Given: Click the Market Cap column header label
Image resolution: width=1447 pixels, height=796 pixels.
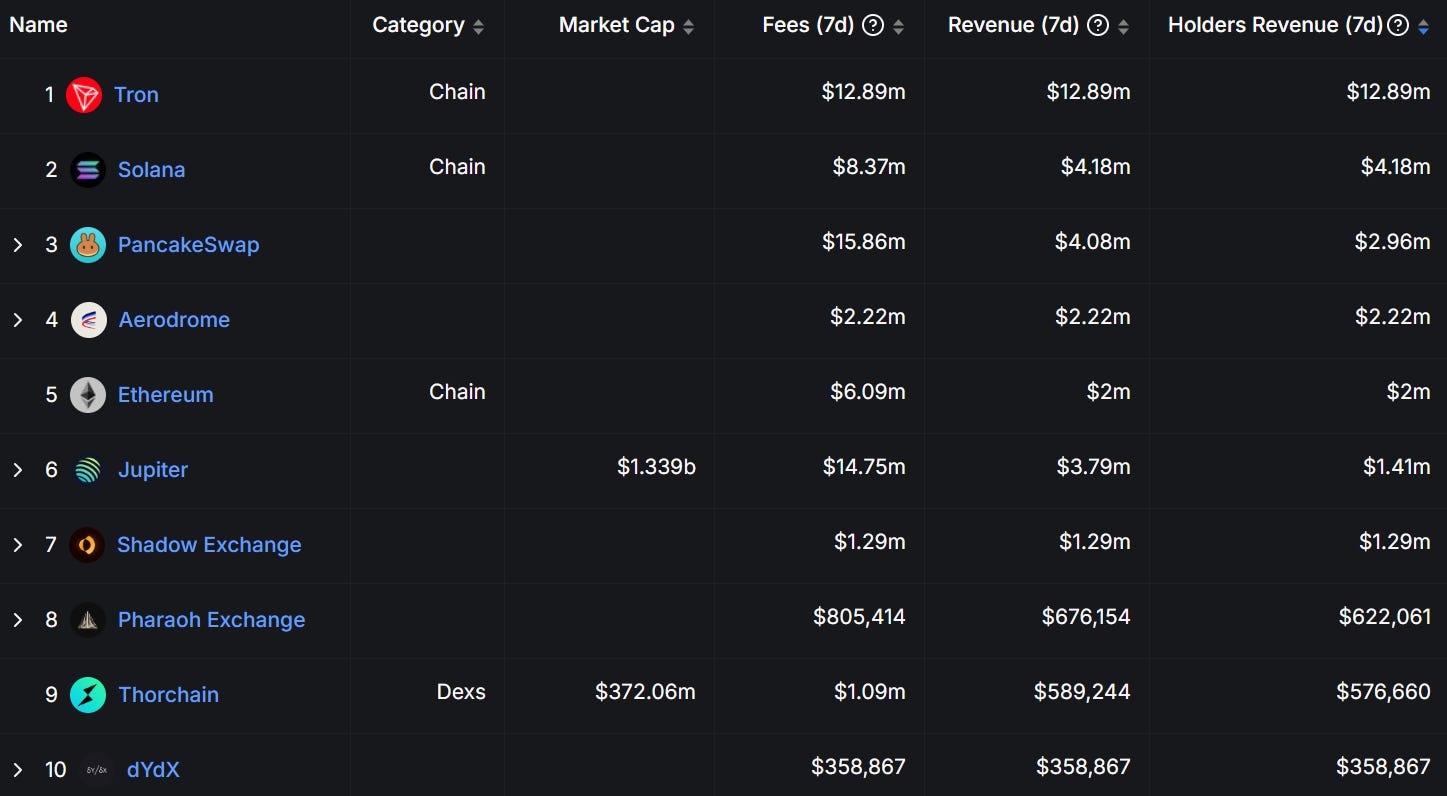Looking at the screenshot, I should 616,26.
